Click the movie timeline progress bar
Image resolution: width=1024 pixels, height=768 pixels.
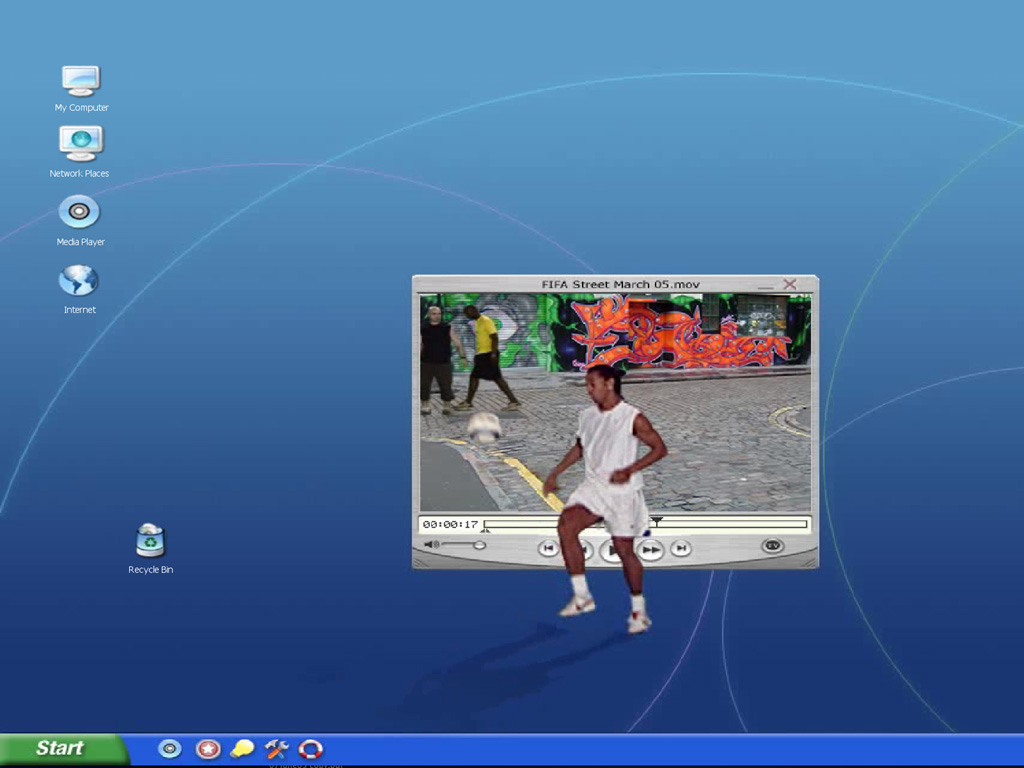[647, 524]
